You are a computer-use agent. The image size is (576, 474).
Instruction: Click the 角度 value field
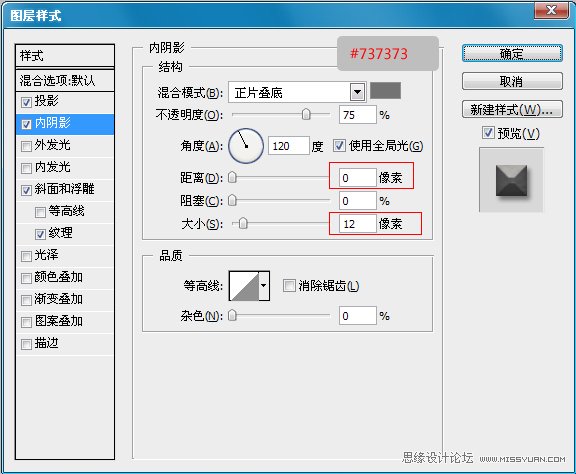click(288, 146)
